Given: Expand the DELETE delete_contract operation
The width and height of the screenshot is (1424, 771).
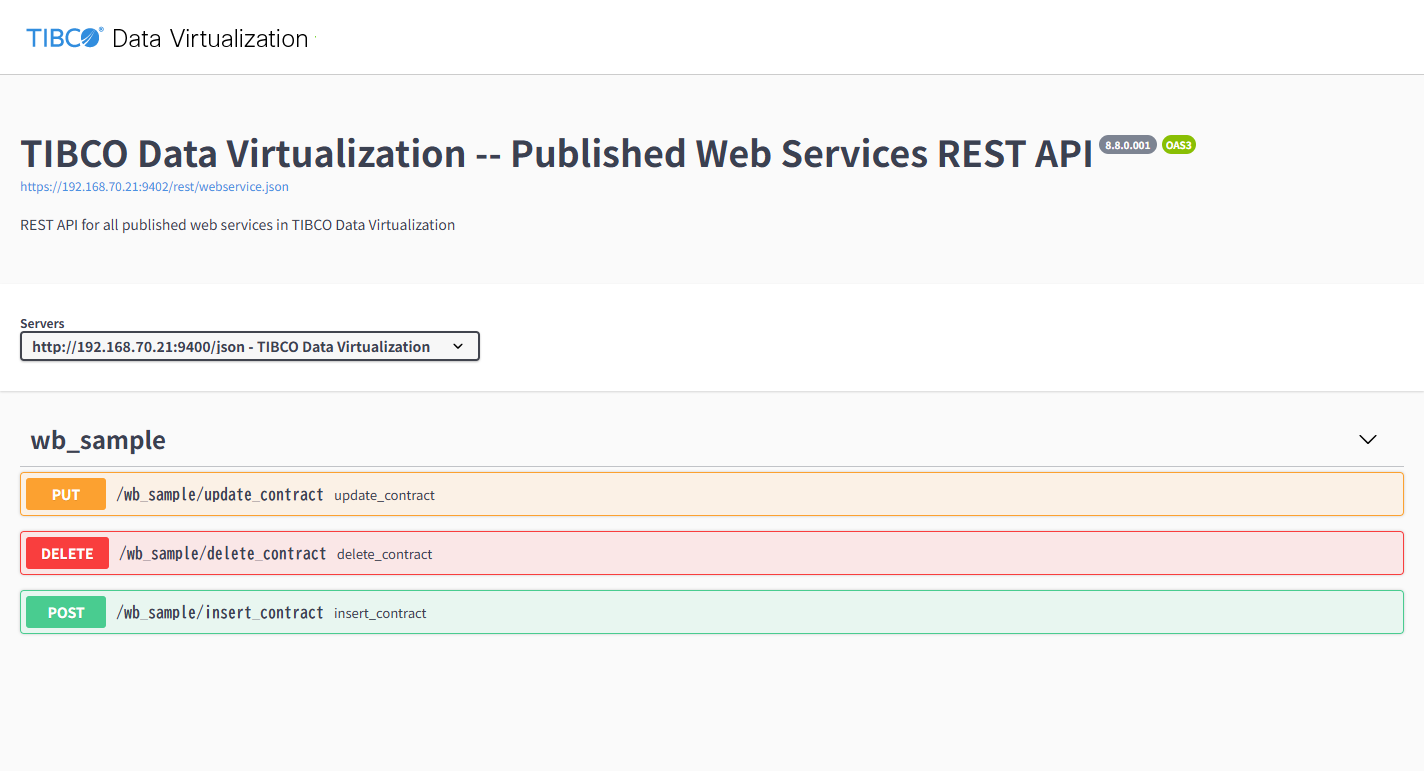Looking at the screenshot, I should coord(712,553).
